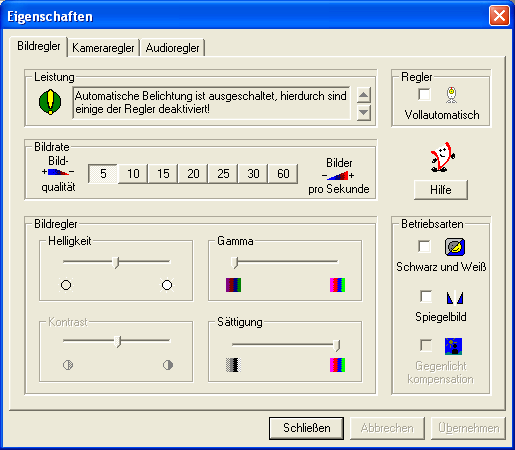Click the green exclamation warning icon
Image resolution: width=515 pixels, height=450 pixels.
pyautogui.click(x=50, y=102)
